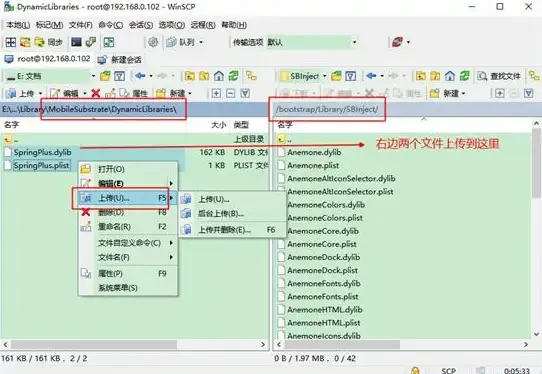The image size is (542, 374).
Task: Sort local files by 大小 column
Action: pos(218,125)
